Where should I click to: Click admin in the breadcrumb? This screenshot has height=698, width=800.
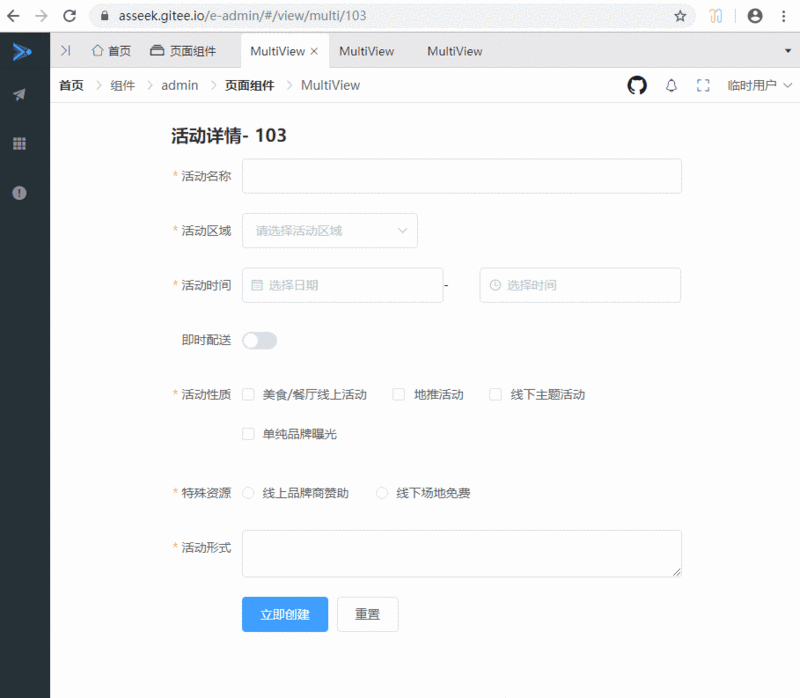point(180,85)
